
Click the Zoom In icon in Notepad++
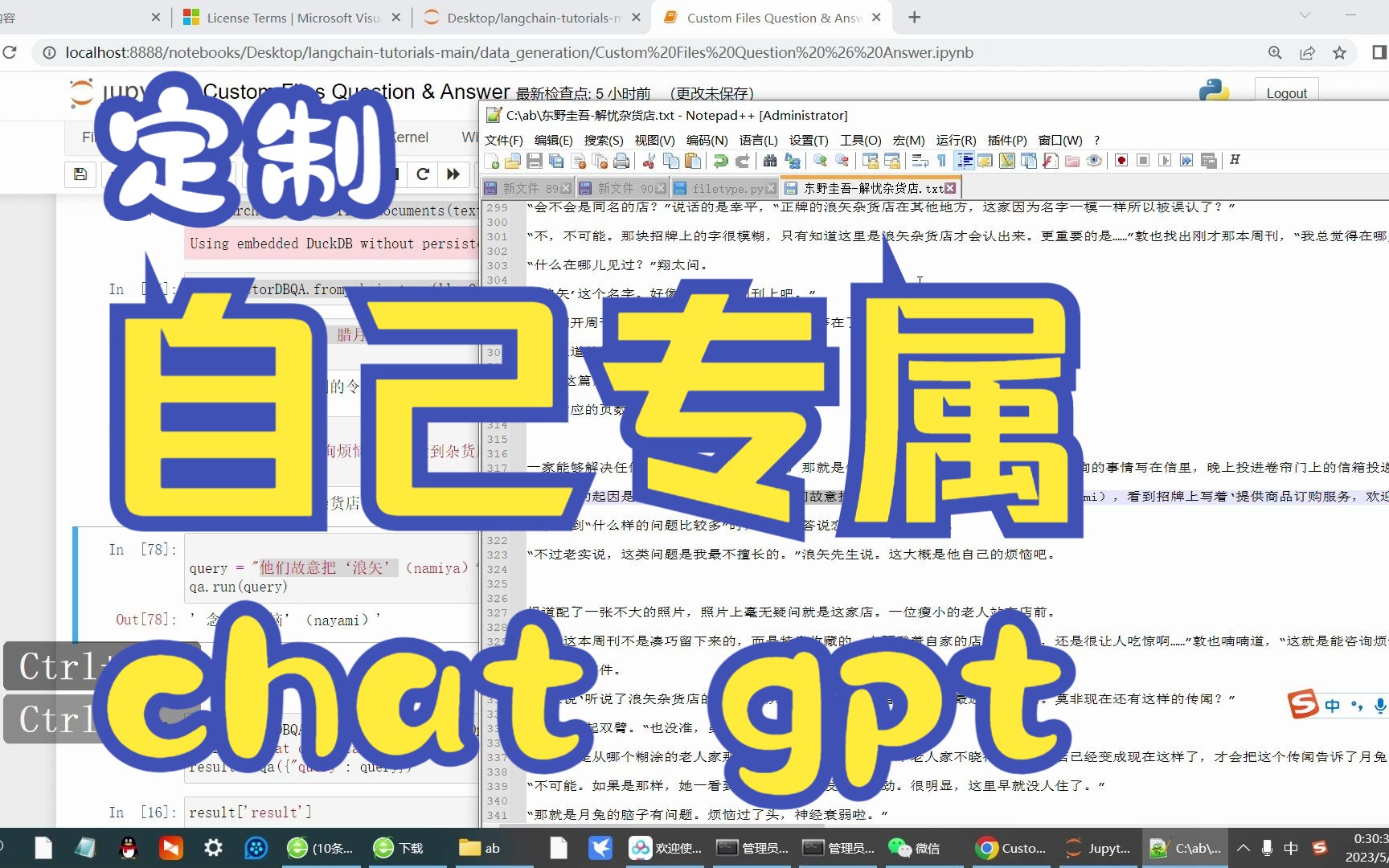(x=820, y=161)
